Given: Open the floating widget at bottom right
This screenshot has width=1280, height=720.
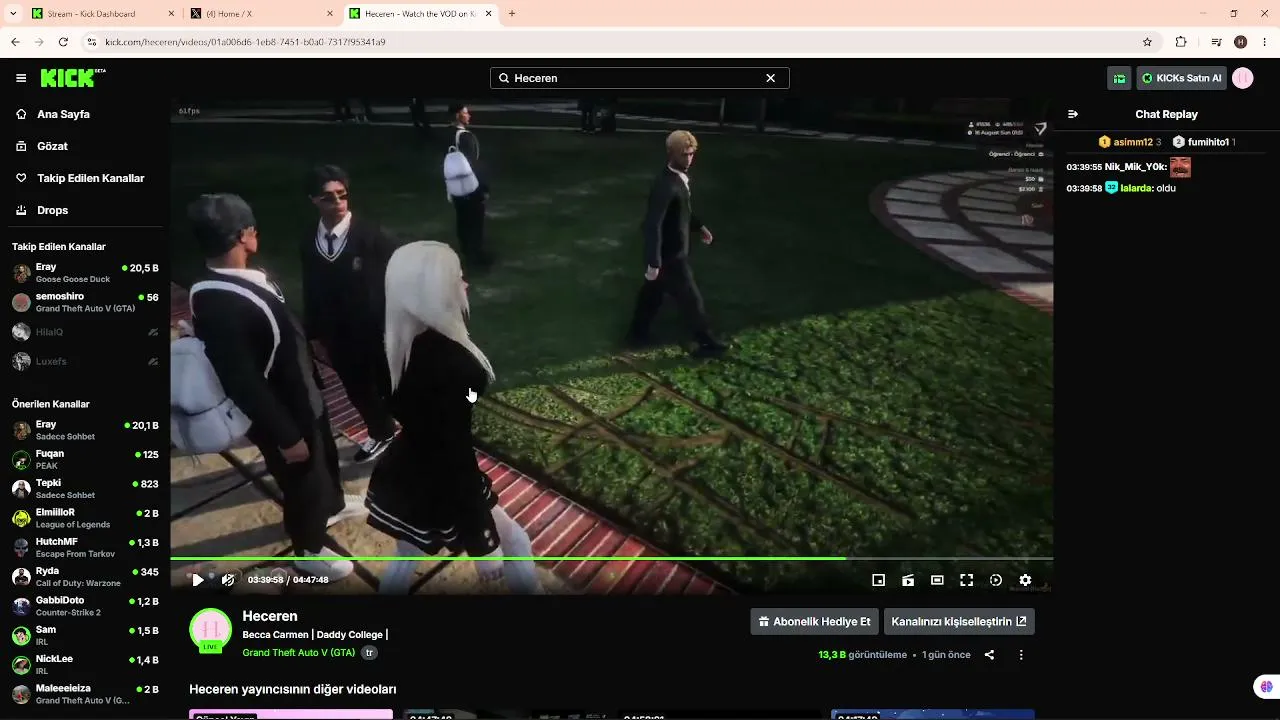Looking at the screenshot, I should (1265, 687).
